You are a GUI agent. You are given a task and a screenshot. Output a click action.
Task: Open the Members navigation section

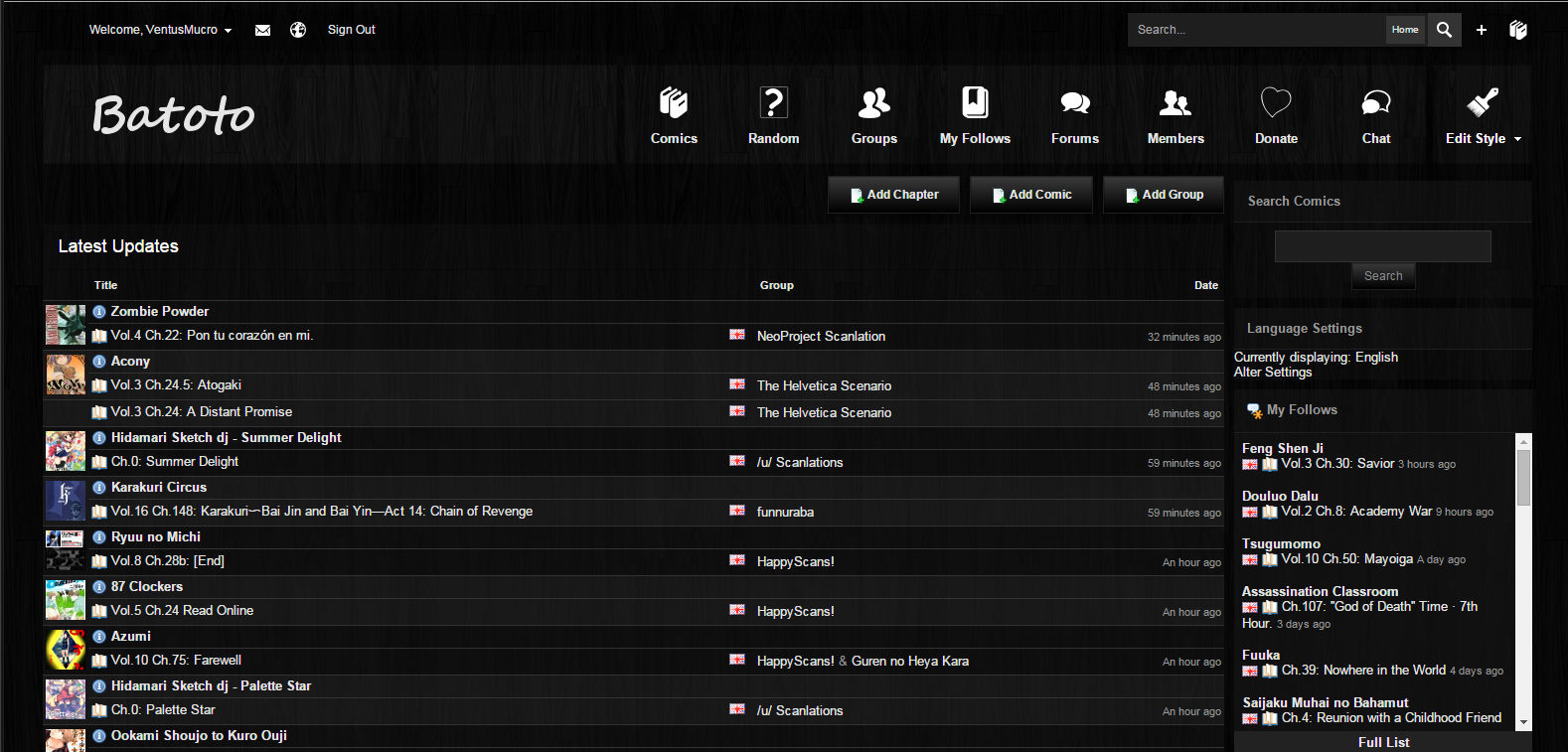[x=1176, y=115]
